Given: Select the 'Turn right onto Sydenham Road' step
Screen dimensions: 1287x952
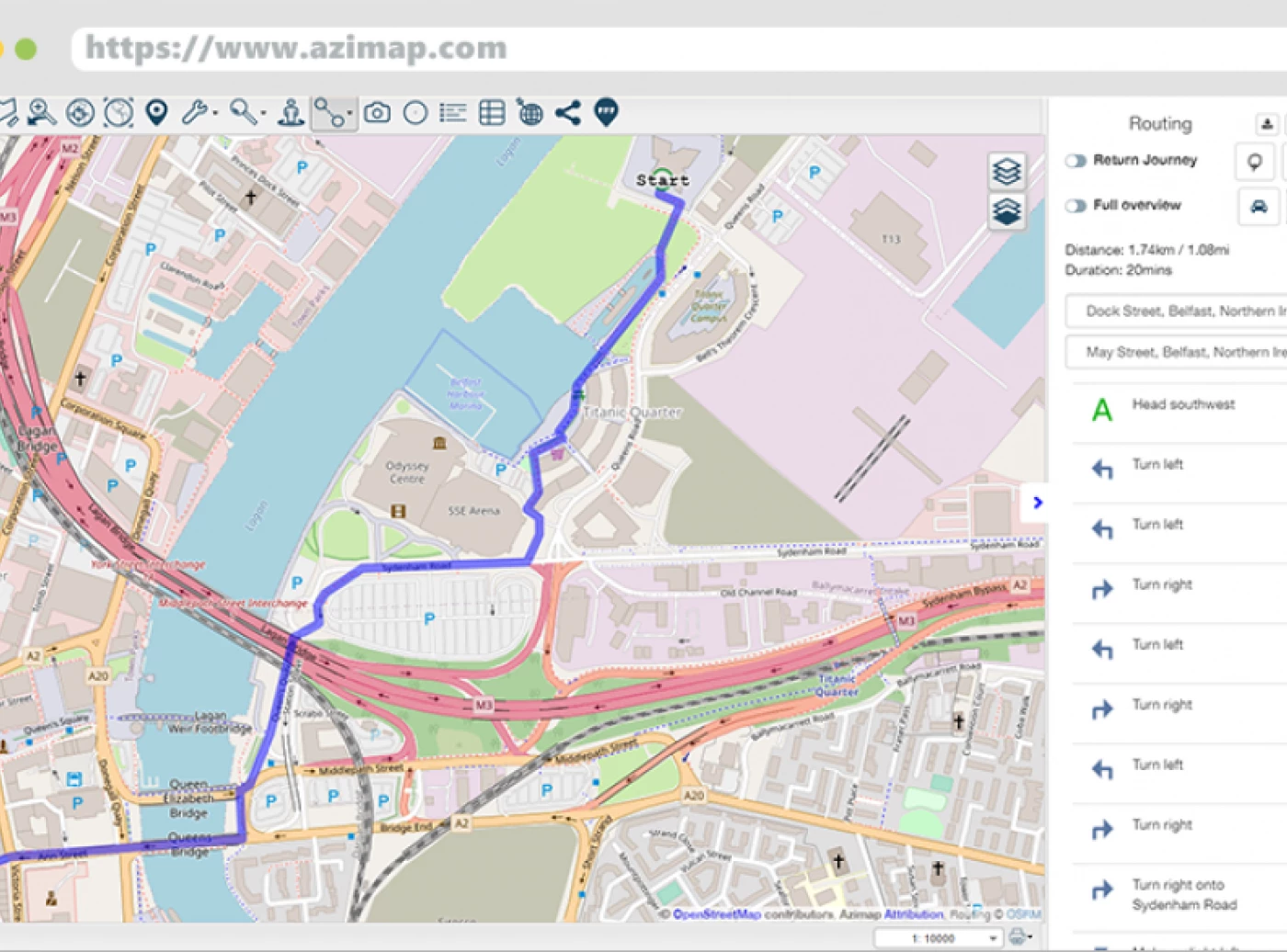Looking at the screenshot, I should pyautogui.click(x=1183, y=894).
